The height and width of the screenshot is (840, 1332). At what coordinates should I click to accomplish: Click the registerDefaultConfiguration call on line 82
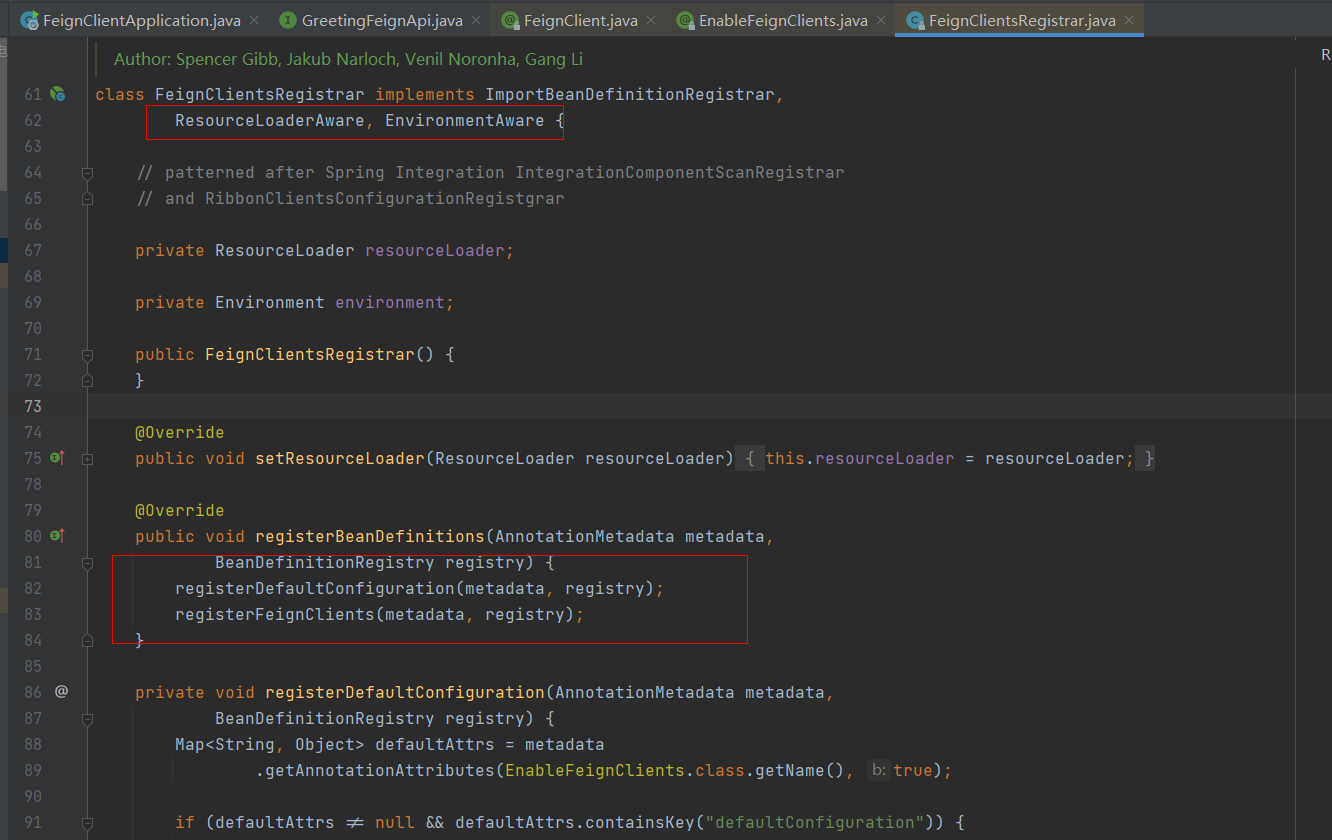coord(315,588)
